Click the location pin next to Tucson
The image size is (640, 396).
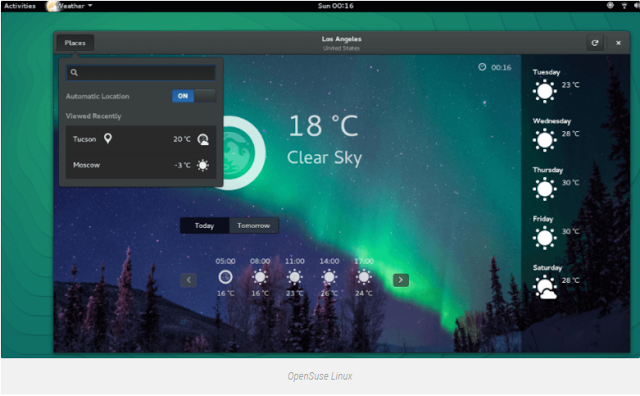pyautogui.click(x=108, y=138)
